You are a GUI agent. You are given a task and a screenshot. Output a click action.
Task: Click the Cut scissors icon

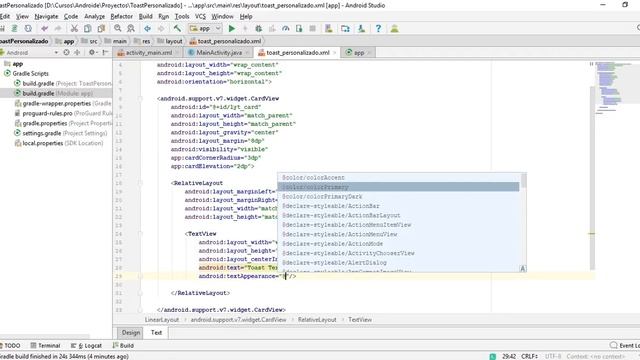click(x=74, y=29)
